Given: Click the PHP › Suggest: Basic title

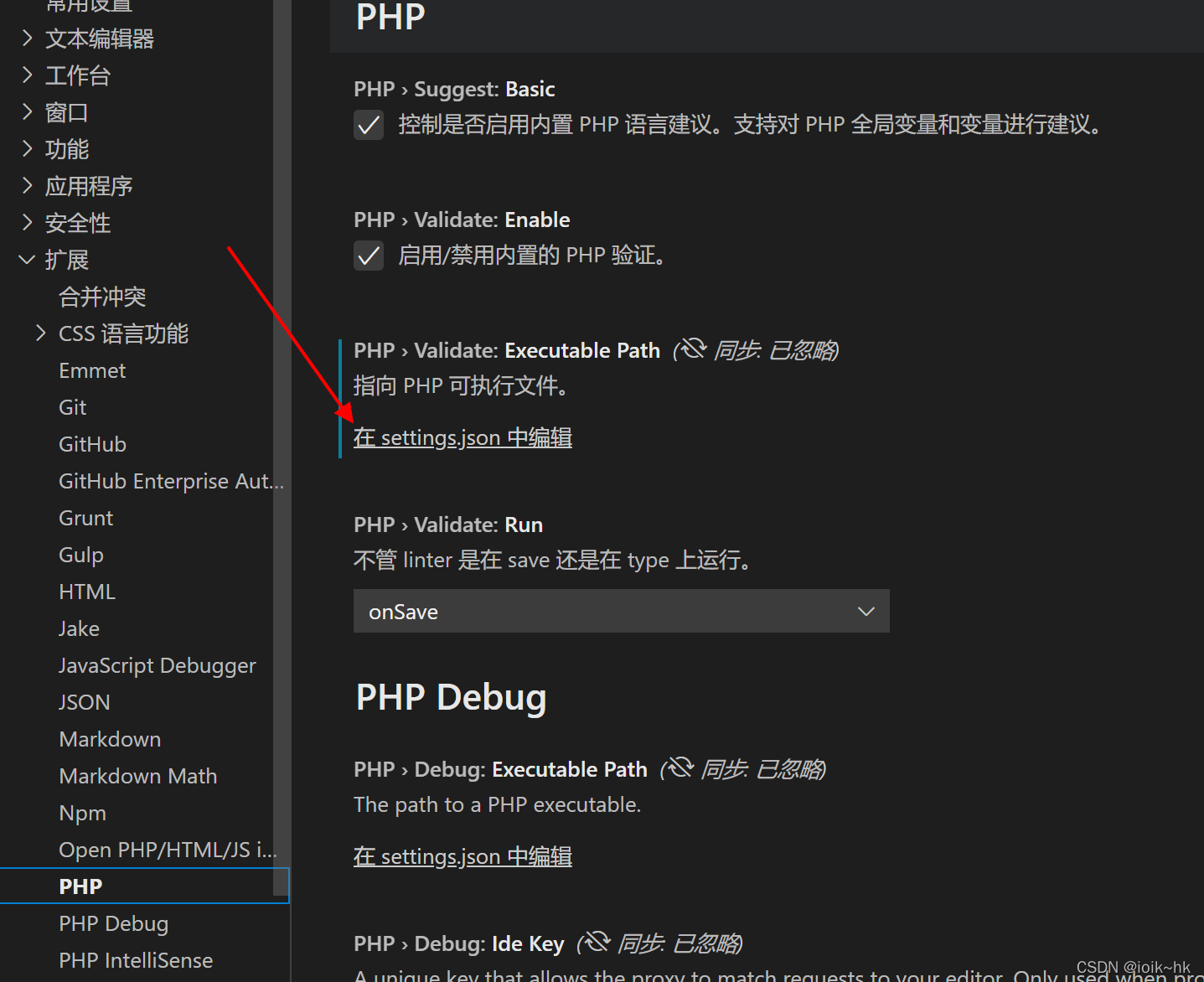Looking at the screenshot, I should click(454, 89).
